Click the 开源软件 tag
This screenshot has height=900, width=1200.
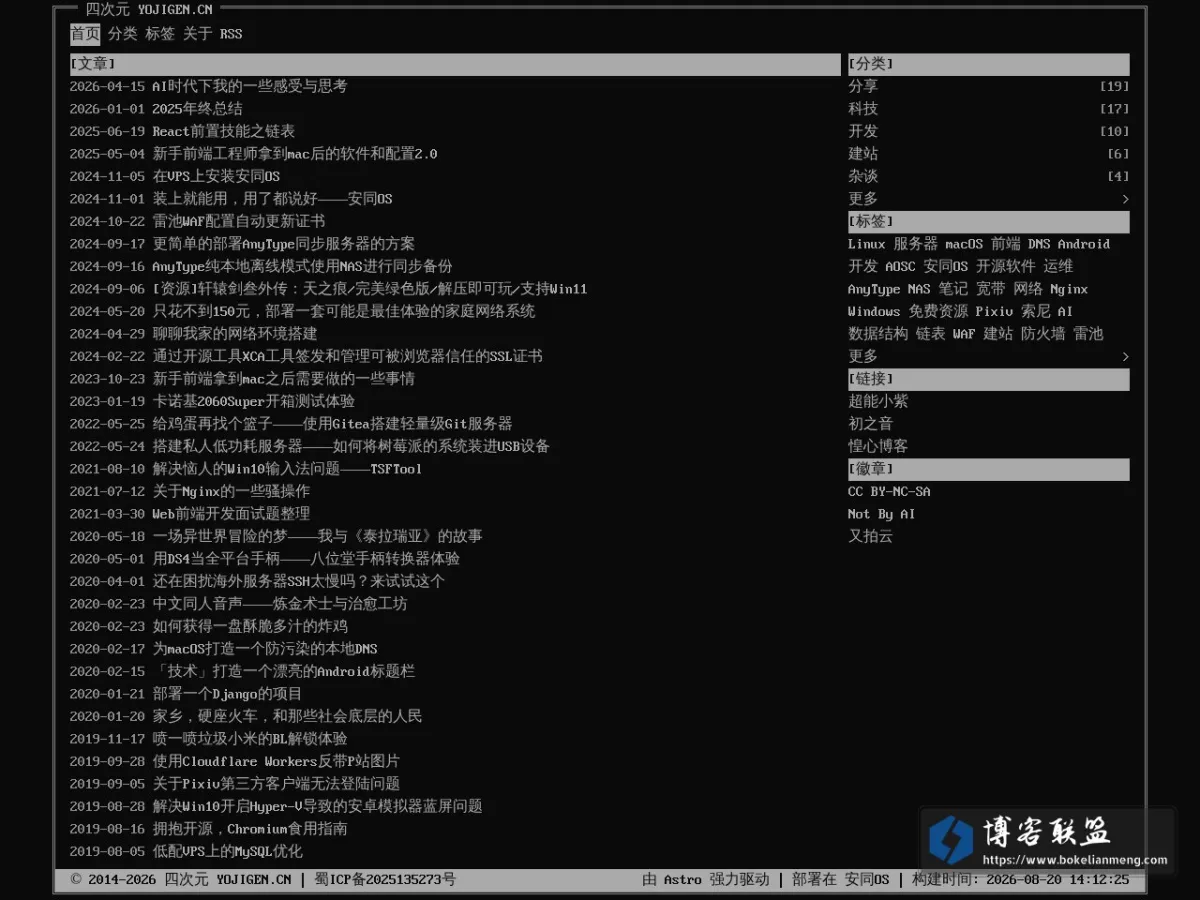click(1006, 266)
